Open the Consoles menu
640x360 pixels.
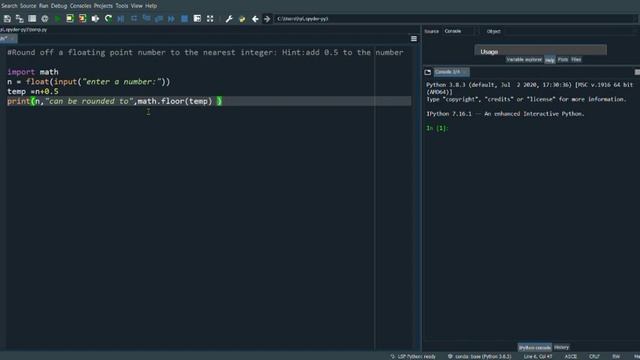pos(80,6)
